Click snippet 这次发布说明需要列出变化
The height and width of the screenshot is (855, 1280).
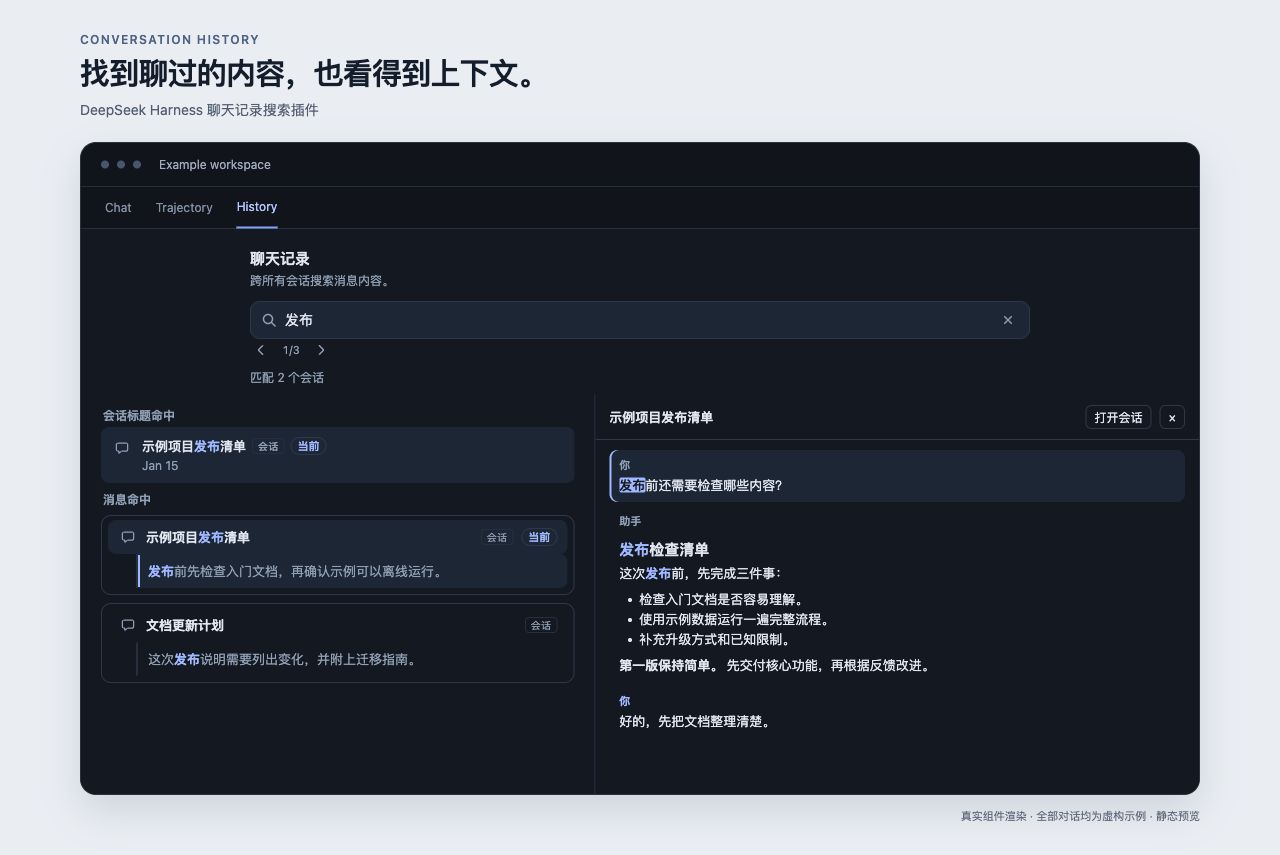(352, 659)
